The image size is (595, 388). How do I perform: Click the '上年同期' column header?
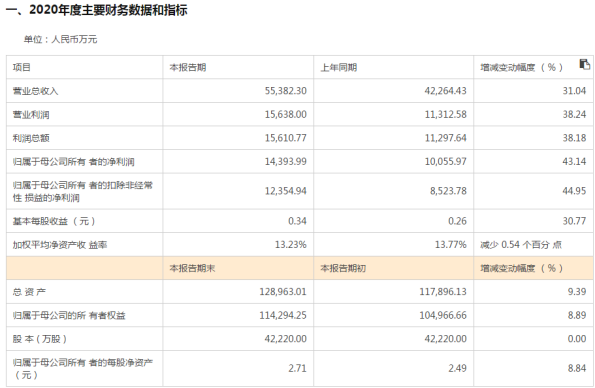point(338,68)
